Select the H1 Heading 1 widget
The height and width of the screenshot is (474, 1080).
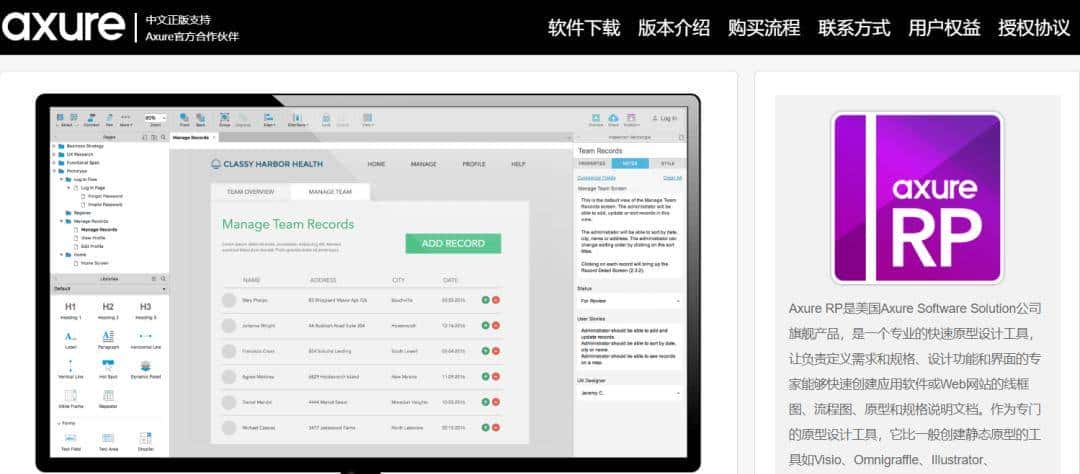click(x=70, y=310)
